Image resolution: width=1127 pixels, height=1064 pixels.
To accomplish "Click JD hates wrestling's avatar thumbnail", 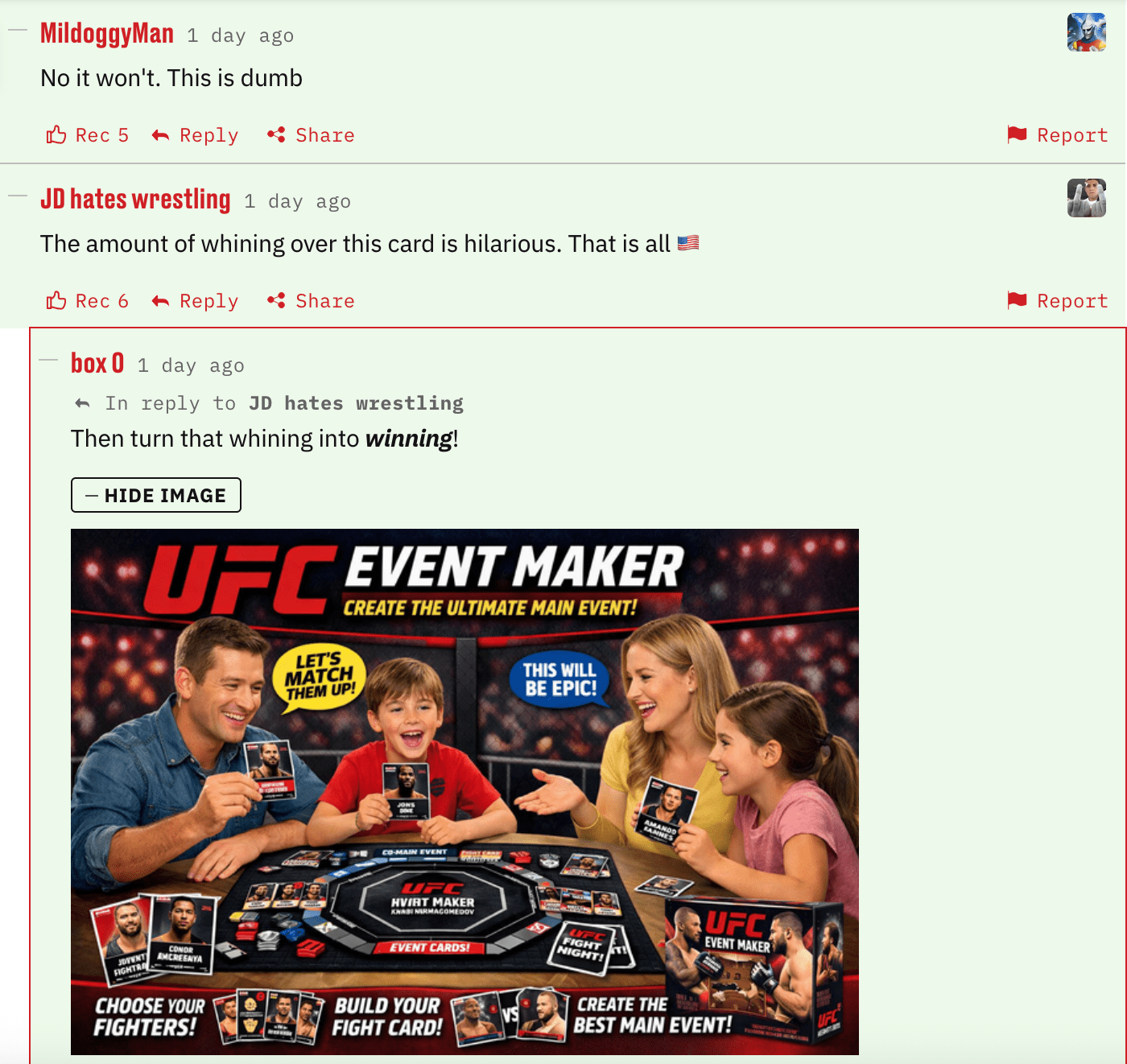I will (1087, 198).
